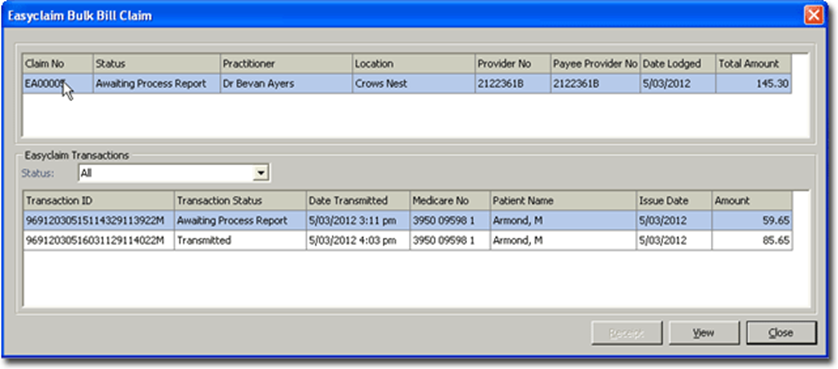
Task: Sort by Transaction Status column header
Action: pos(240,201)
